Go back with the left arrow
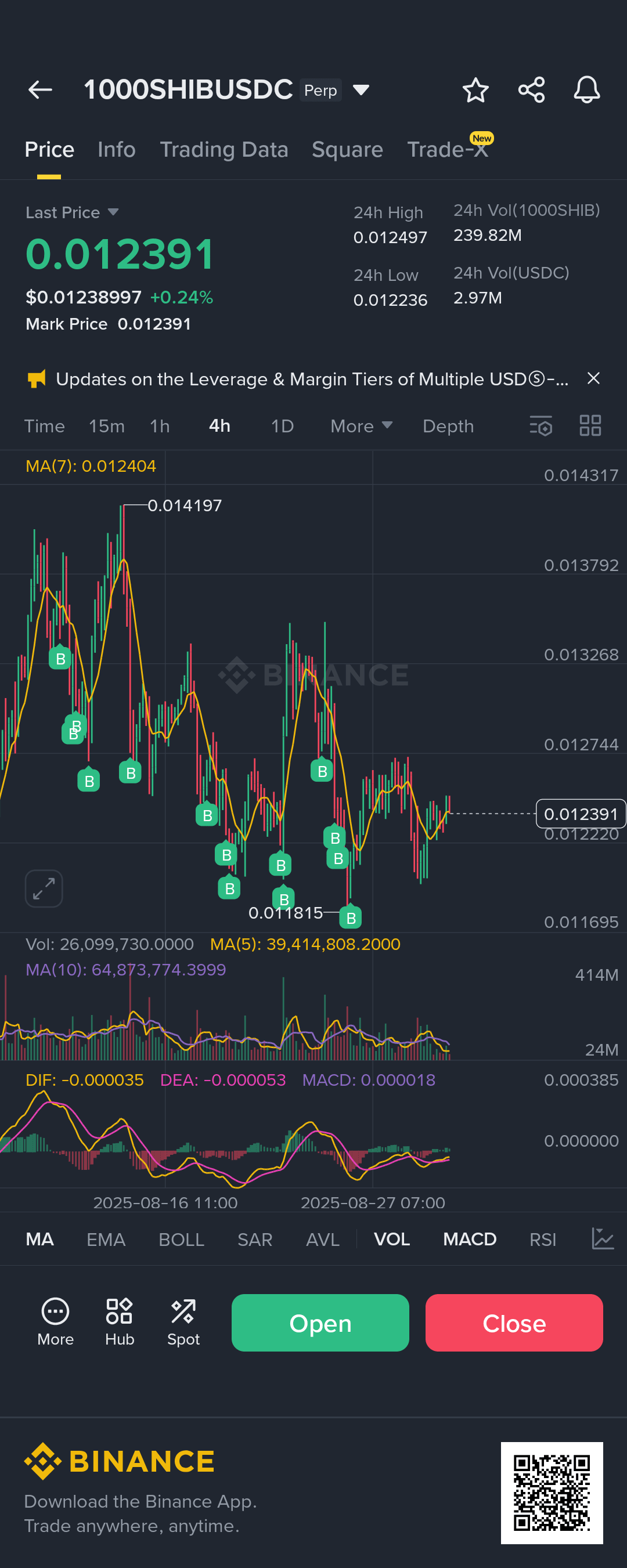The image size is (627, 1568). [40, 90]
